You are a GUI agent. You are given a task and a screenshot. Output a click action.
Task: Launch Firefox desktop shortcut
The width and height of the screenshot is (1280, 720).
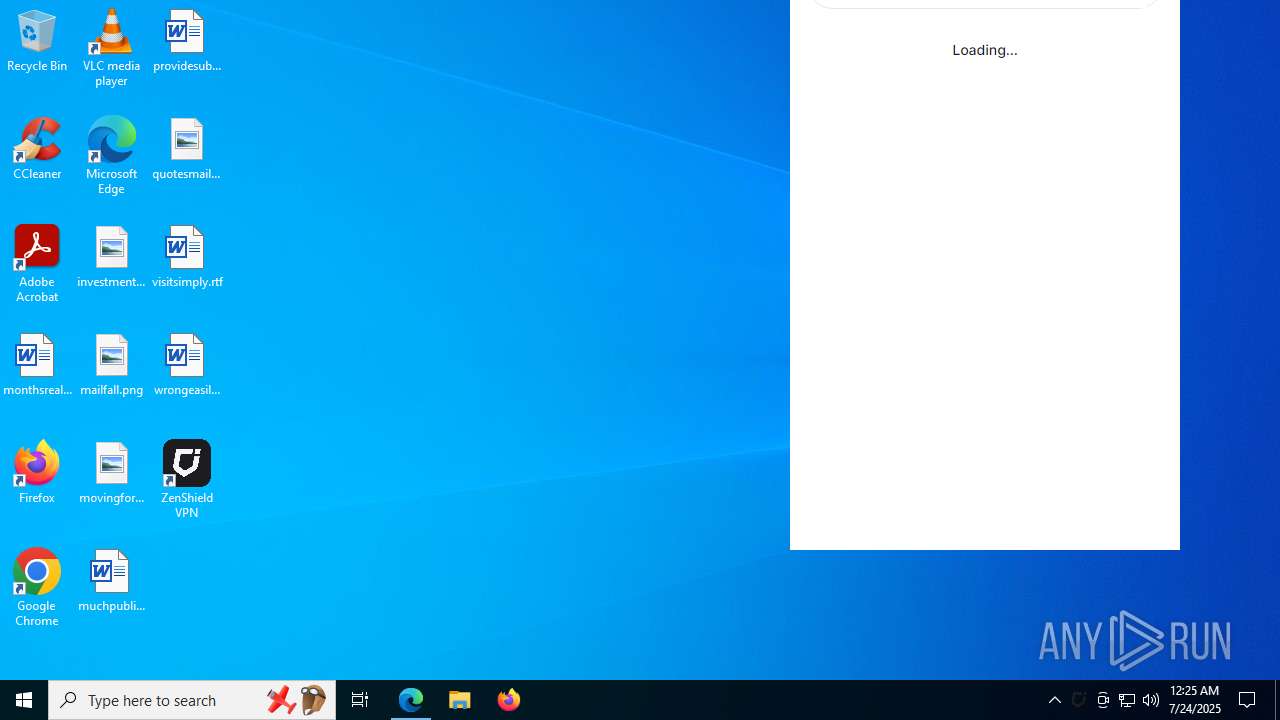37,472
